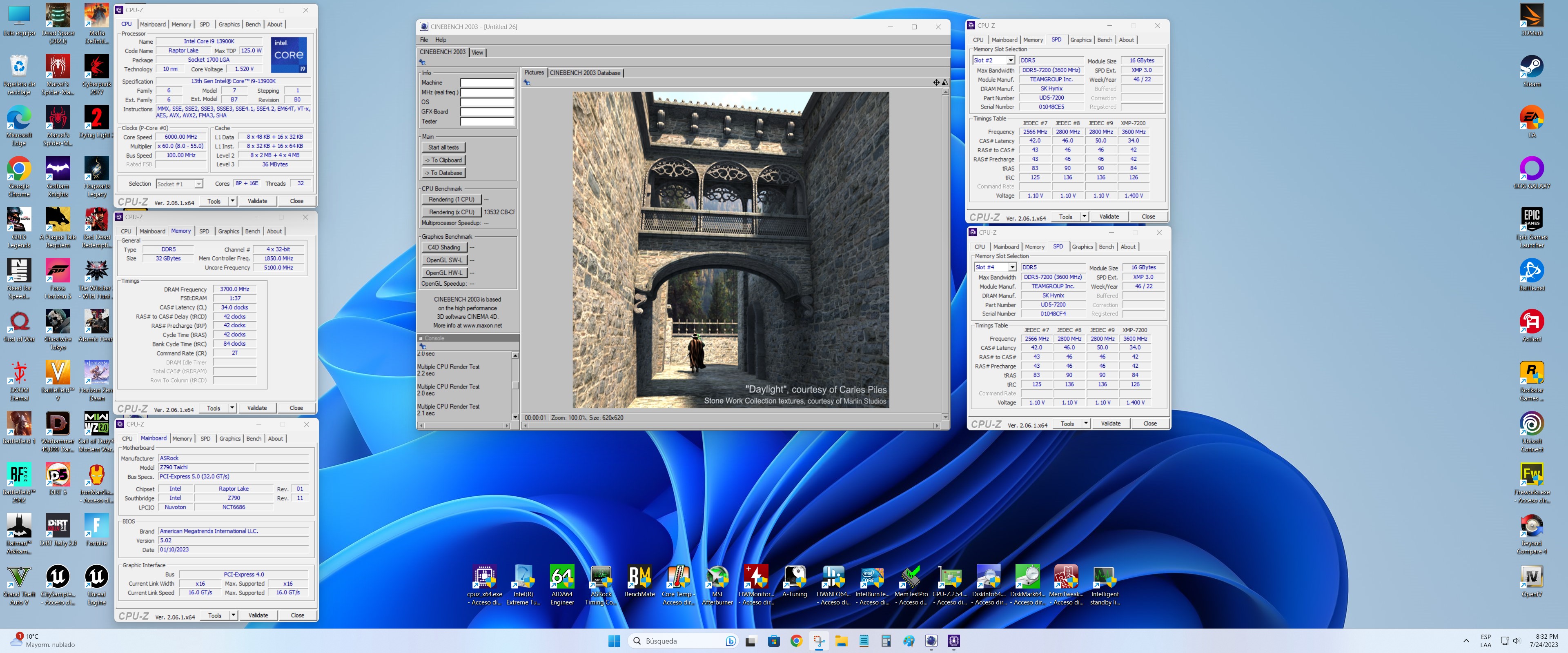The image size is (1568, 653).
Task: Open the Steam desktop icon
Action: click(1532, 71)
